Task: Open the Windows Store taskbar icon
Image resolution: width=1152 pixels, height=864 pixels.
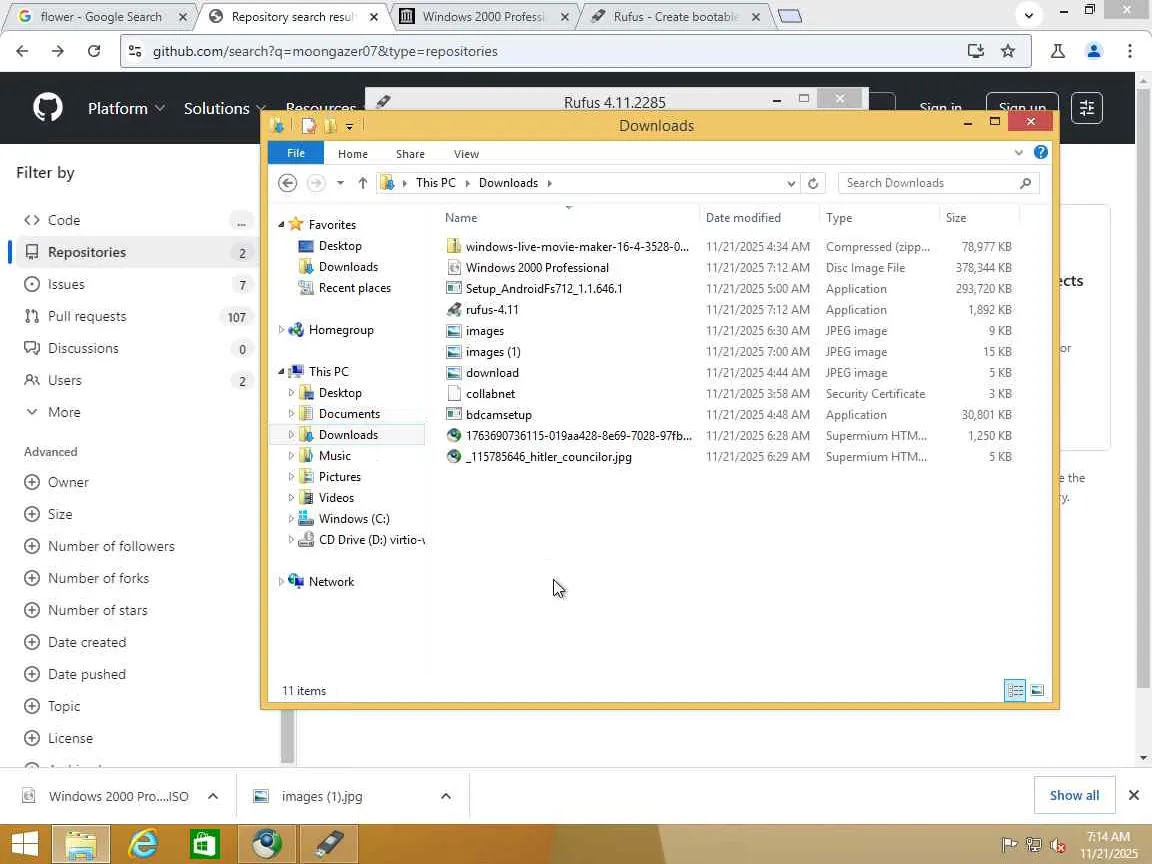Action: point(204,844)
